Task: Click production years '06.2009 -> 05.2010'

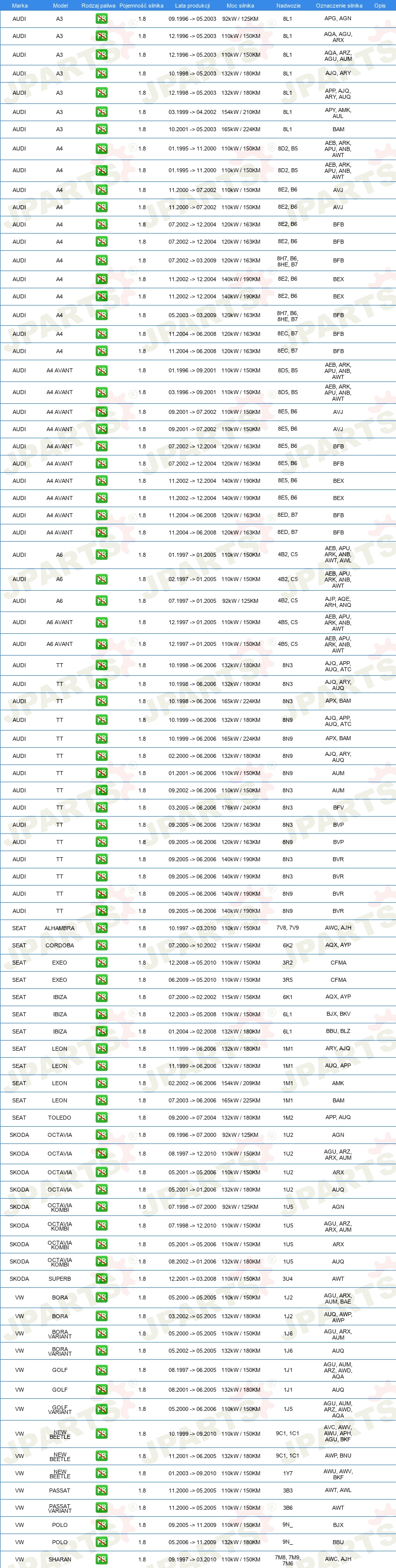Action: [x=192, y=980]
